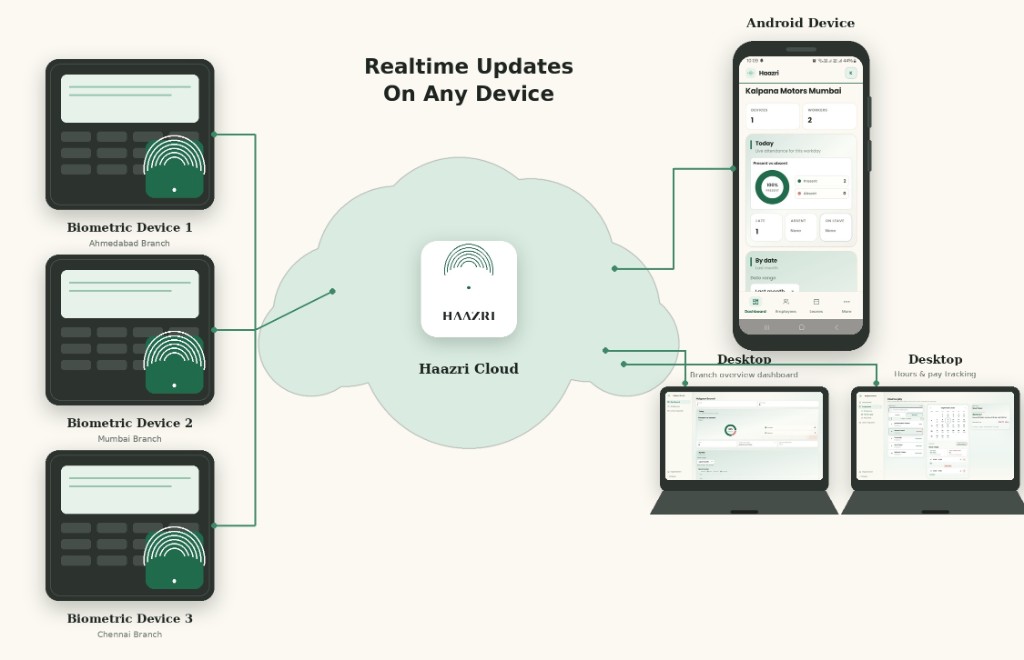Open the Late count card on phone
1024x660 pixels.
(766, 227)
